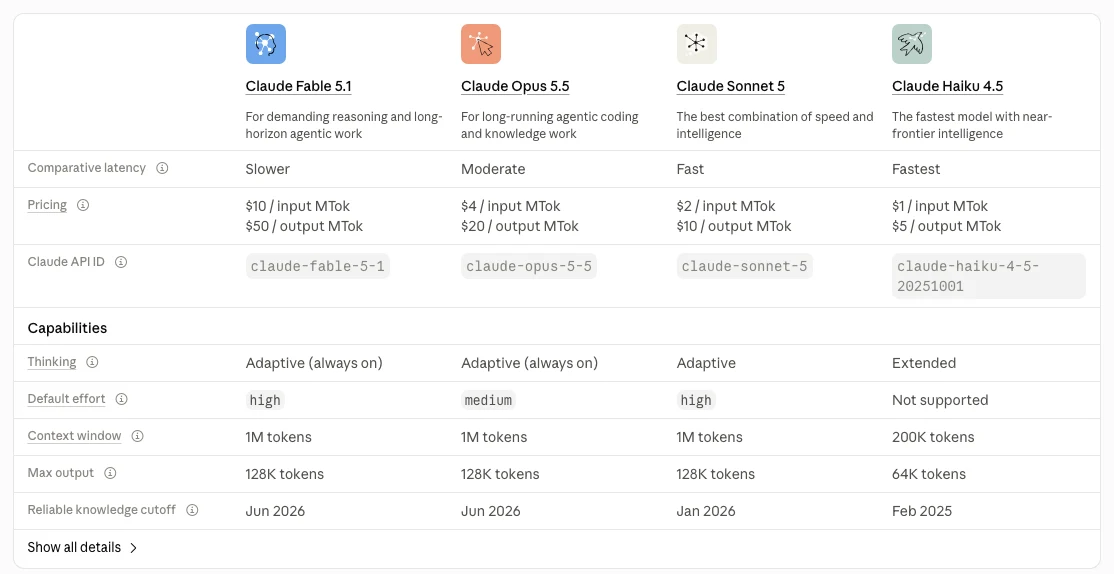Open info icon beside Default effort
Screen dimensions: 1114x574
pos(121,399)
